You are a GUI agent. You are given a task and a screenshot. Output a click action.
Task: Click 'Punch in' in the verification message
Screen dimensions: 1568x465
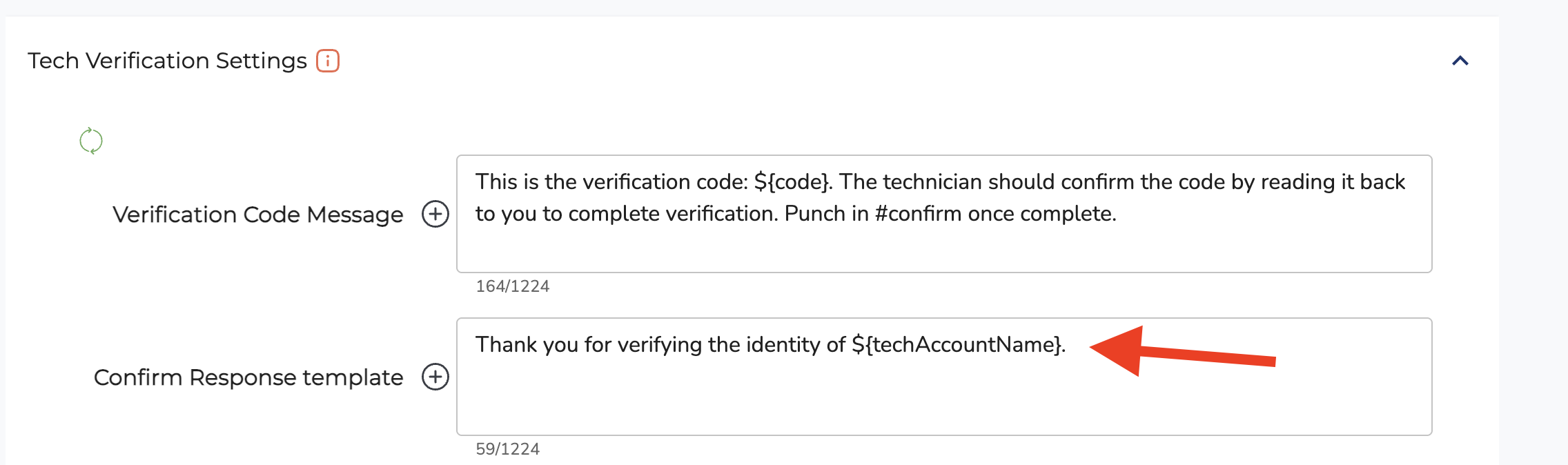point(826,214)
